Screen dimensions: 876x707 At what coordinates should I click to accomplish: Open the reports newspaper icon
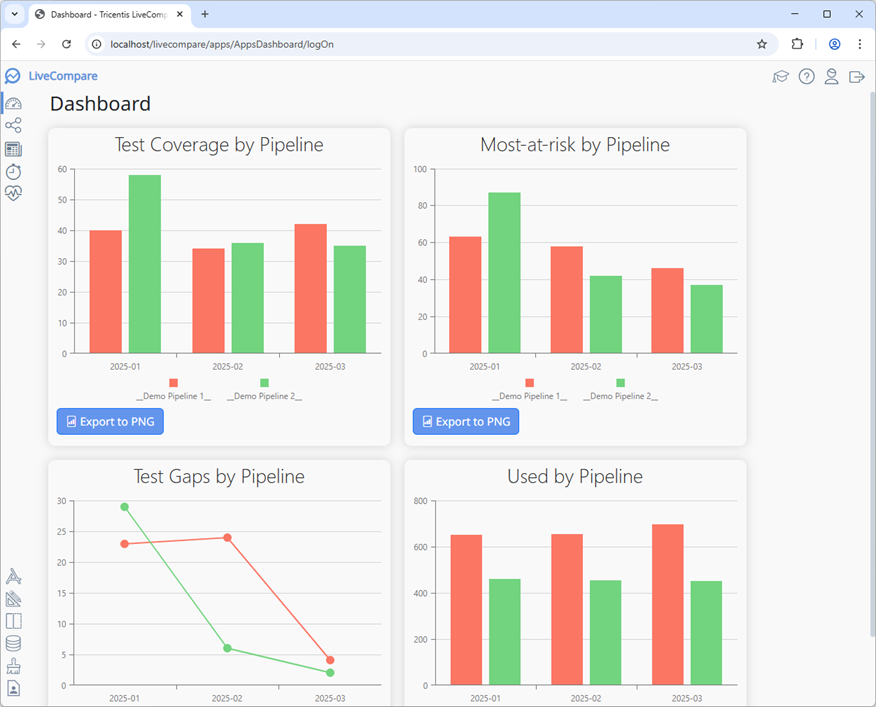tap(13, 149)
